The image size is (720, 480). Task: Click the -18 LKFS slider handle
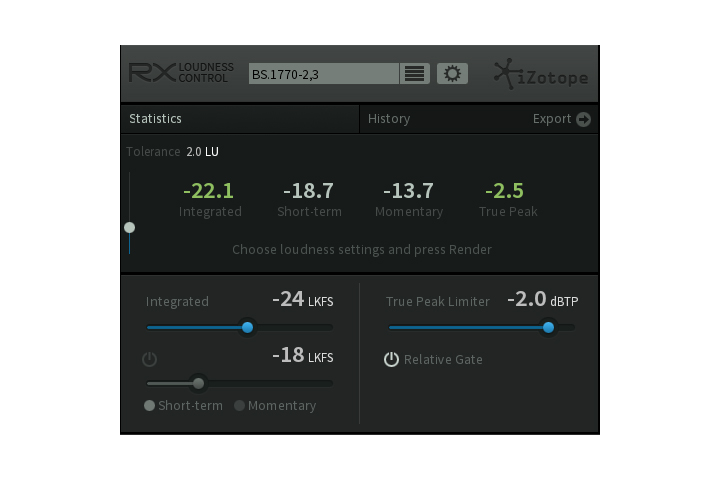coord(198,383)
